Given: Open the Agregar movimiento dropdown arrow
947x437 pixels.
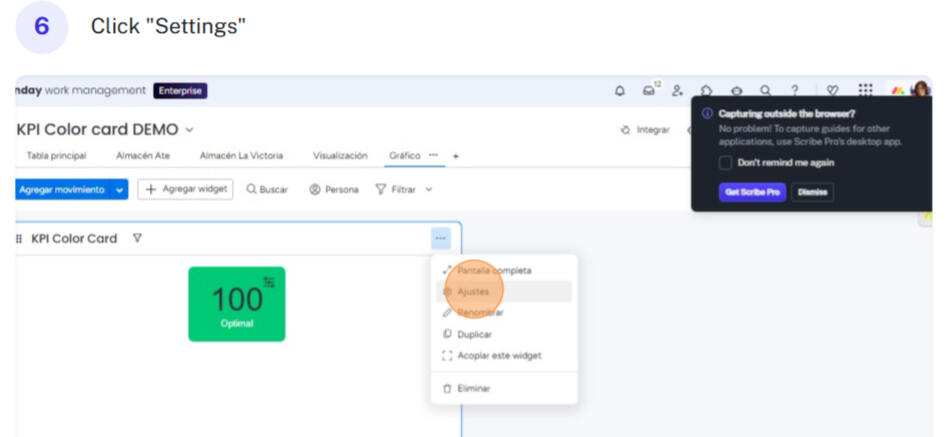Looking at the screenshot, I should (120, 190).
